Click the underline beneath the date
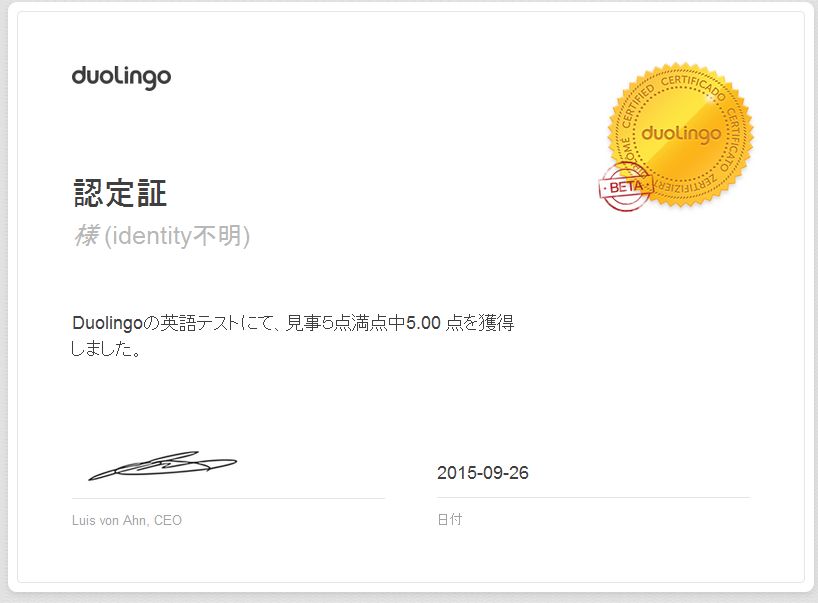 [x=593, y=498]
